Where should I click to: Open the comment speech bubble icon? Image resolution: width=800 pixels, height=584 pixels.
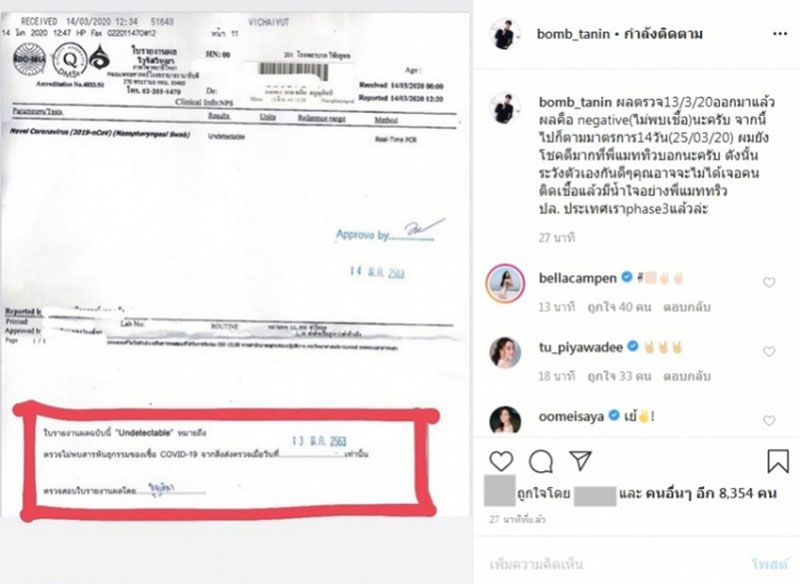point(541,462)
